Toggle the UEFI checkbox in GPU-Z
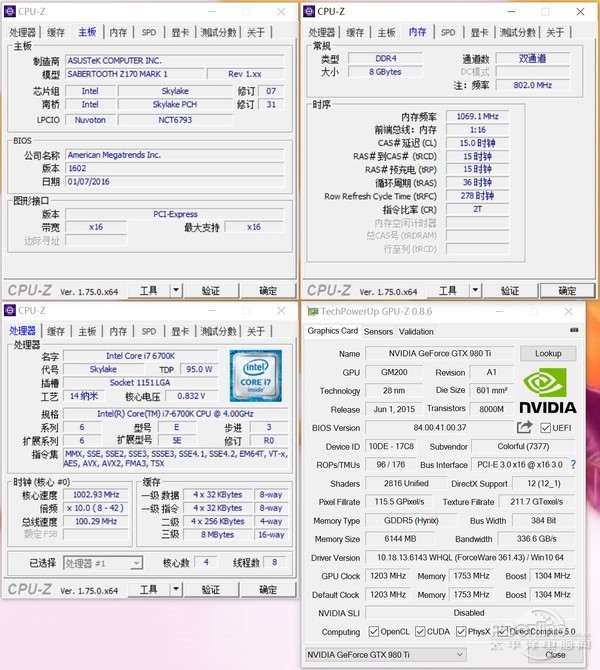Viewport: 600px width, 670px height. [545, 428]
